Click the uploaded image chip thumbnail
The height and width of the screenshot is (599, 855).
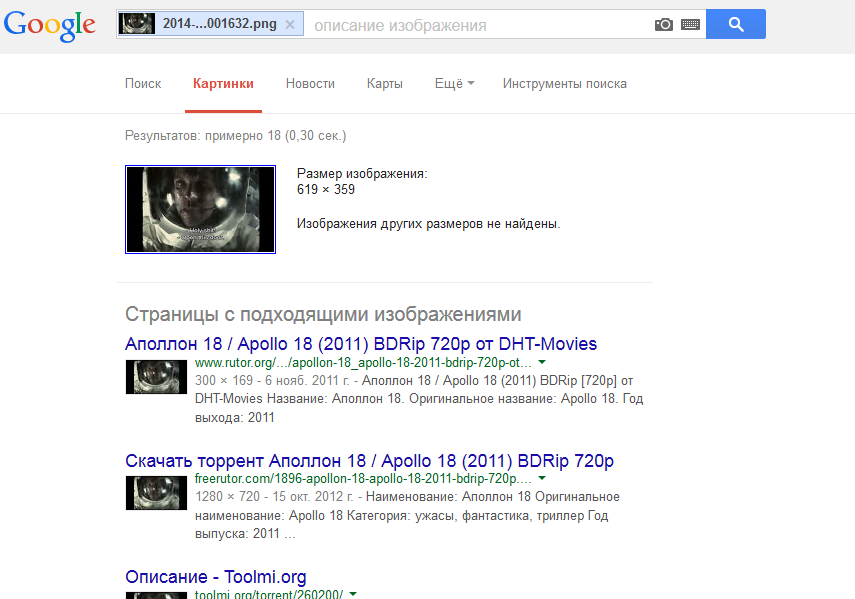click(137, 24)
